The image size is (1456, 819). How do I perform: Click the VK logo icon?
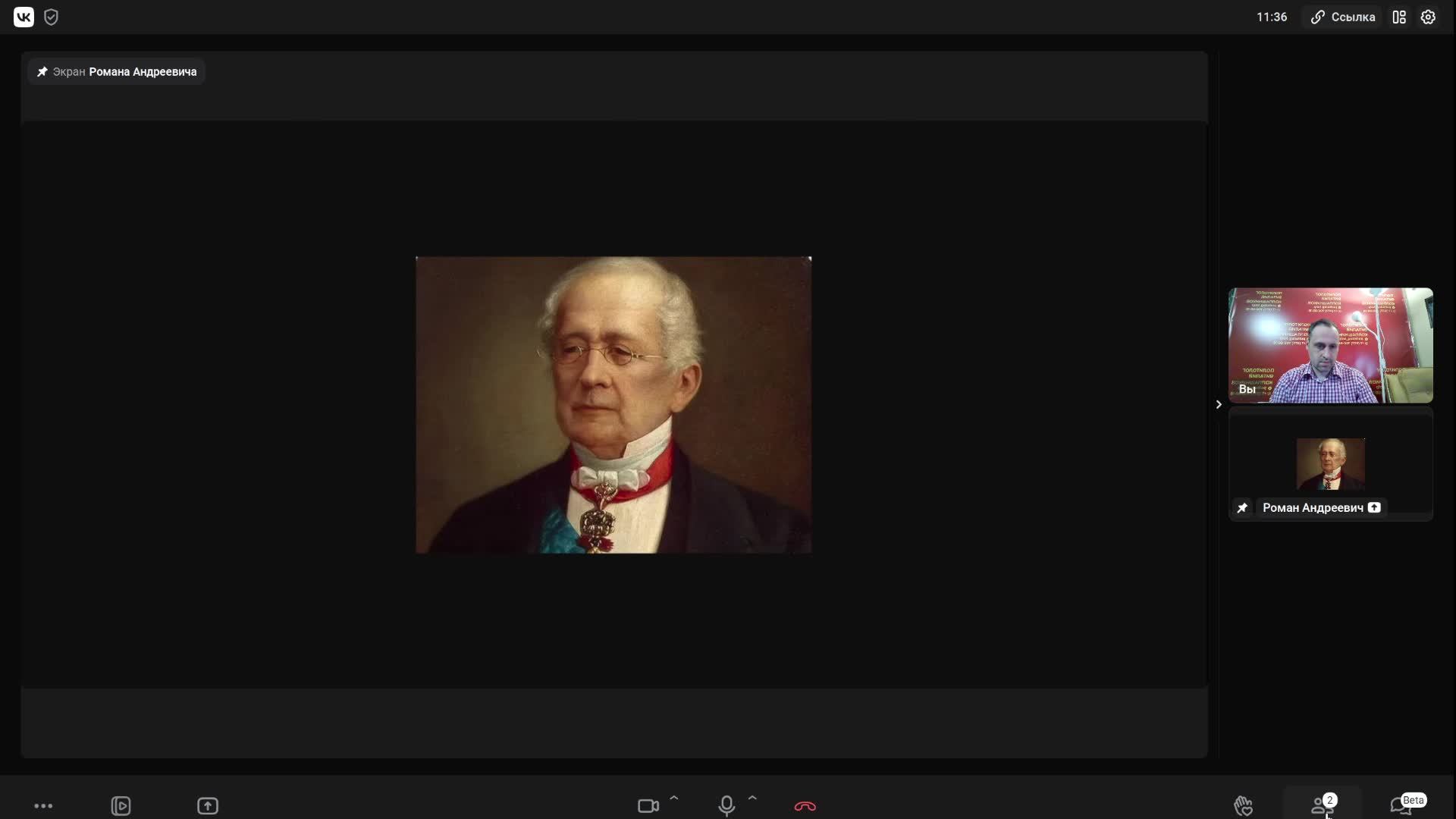click(x=24, y=17)
